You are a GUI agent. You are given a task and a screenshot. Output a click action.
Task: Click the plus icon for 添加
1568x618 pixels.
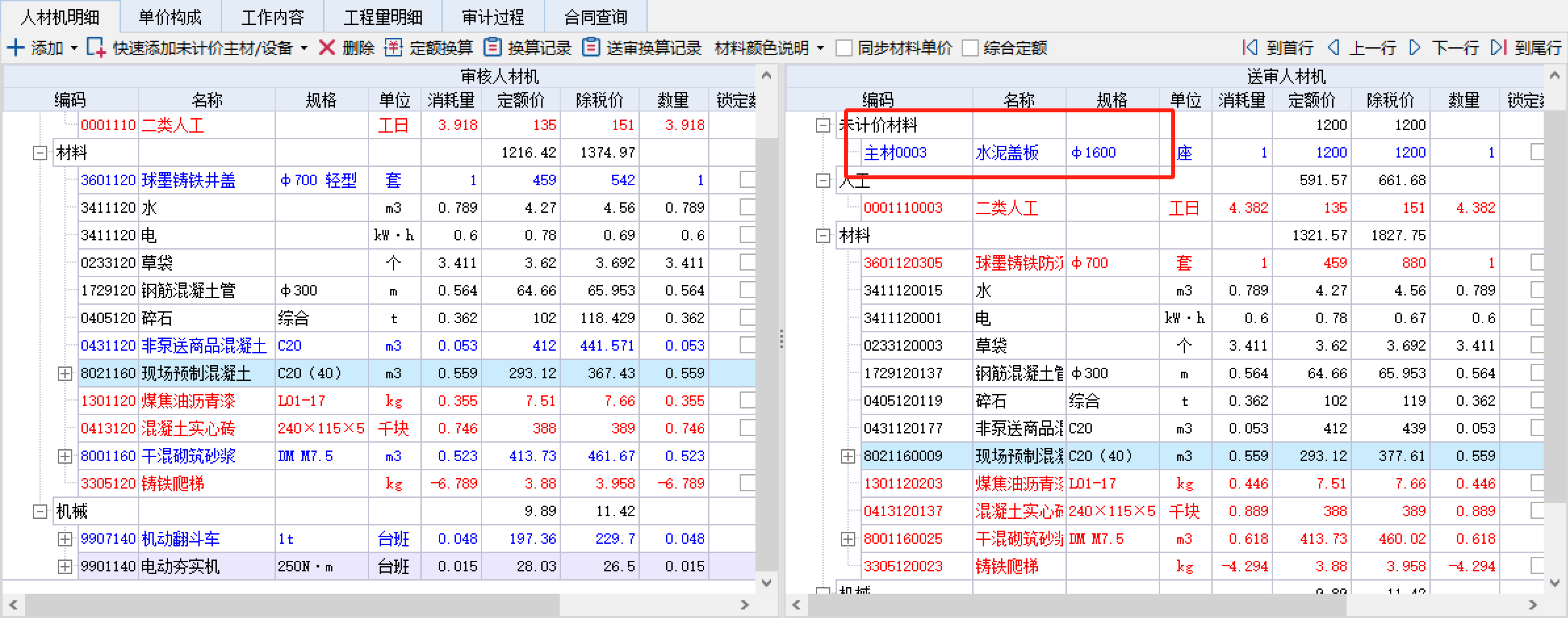15,48
